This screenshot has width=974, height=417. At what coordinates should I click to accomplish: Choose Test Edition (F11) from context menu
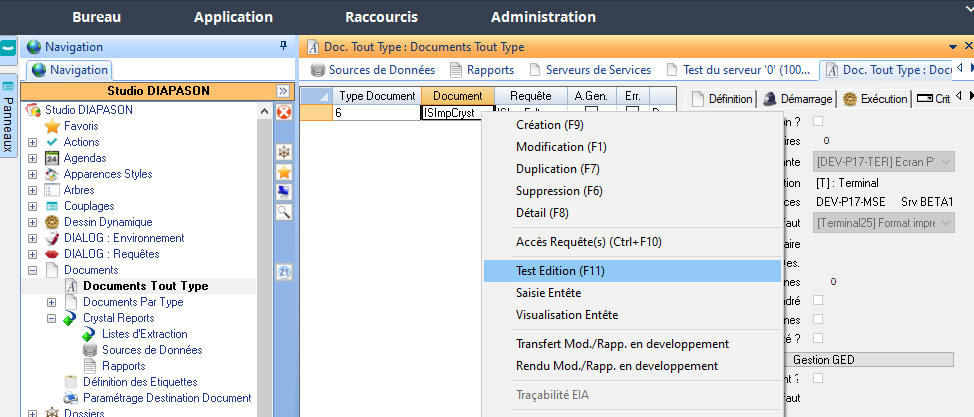560,270
